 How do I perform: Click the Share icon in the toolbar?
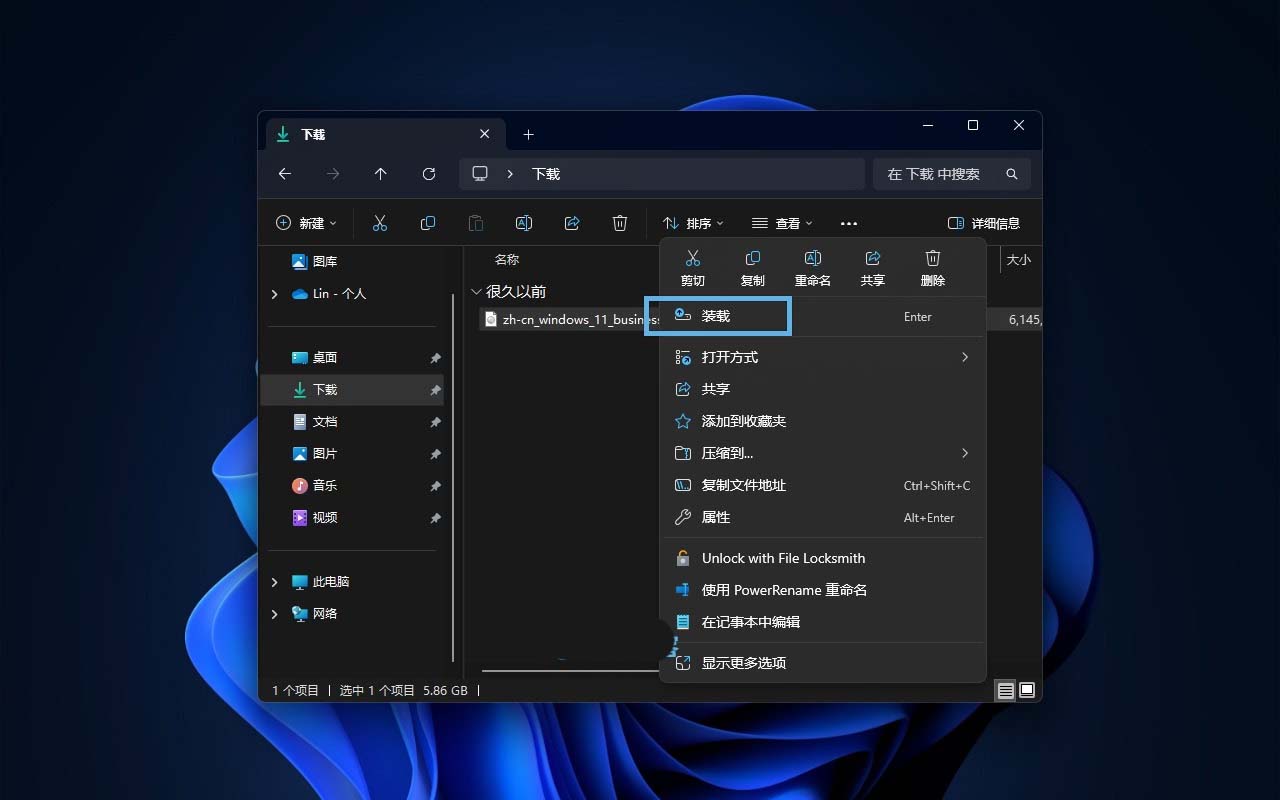(572, 223)
